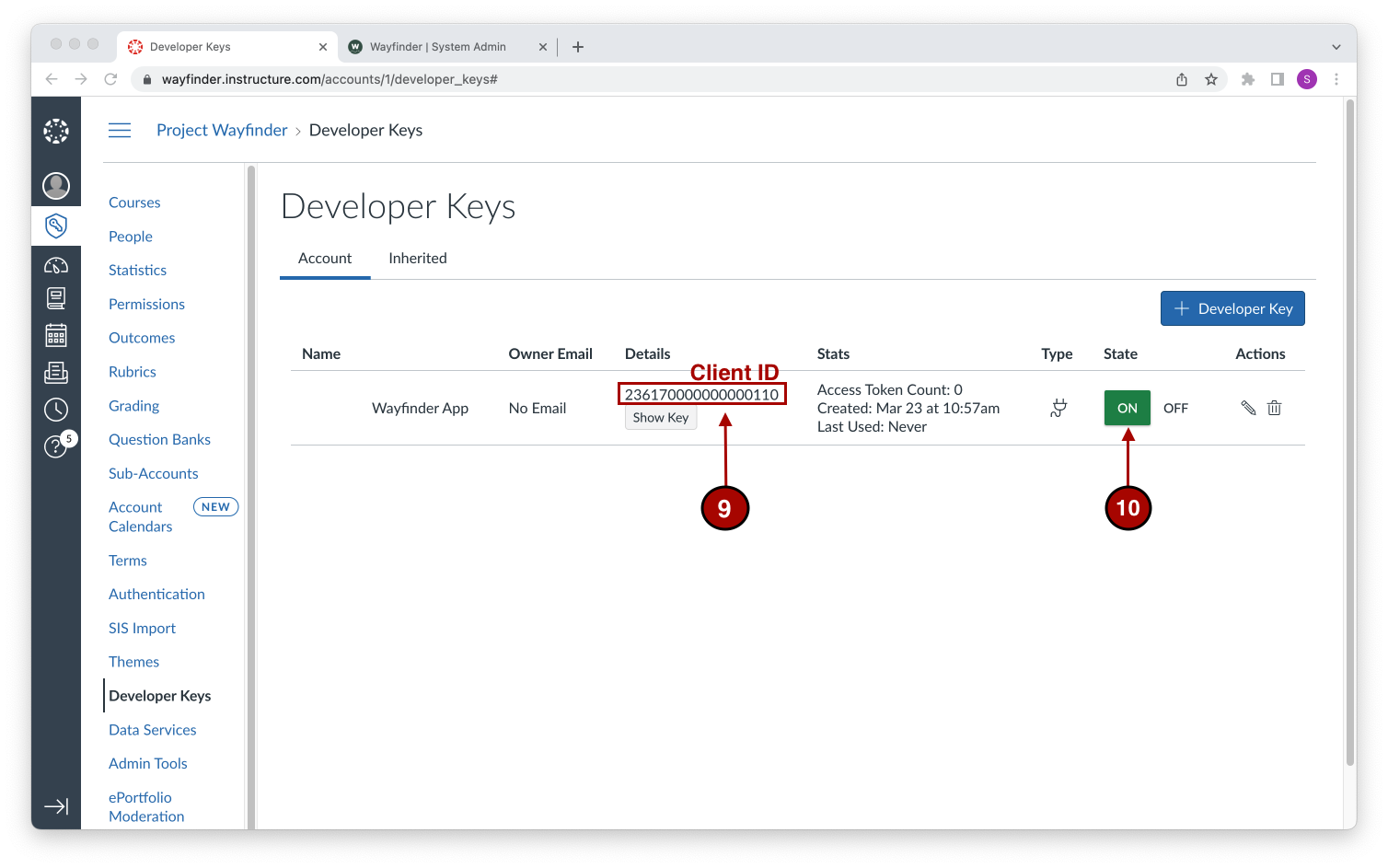1388x868 pixels.
Task: Select Developer Keys in account navigation
Action: coord(160,696)
